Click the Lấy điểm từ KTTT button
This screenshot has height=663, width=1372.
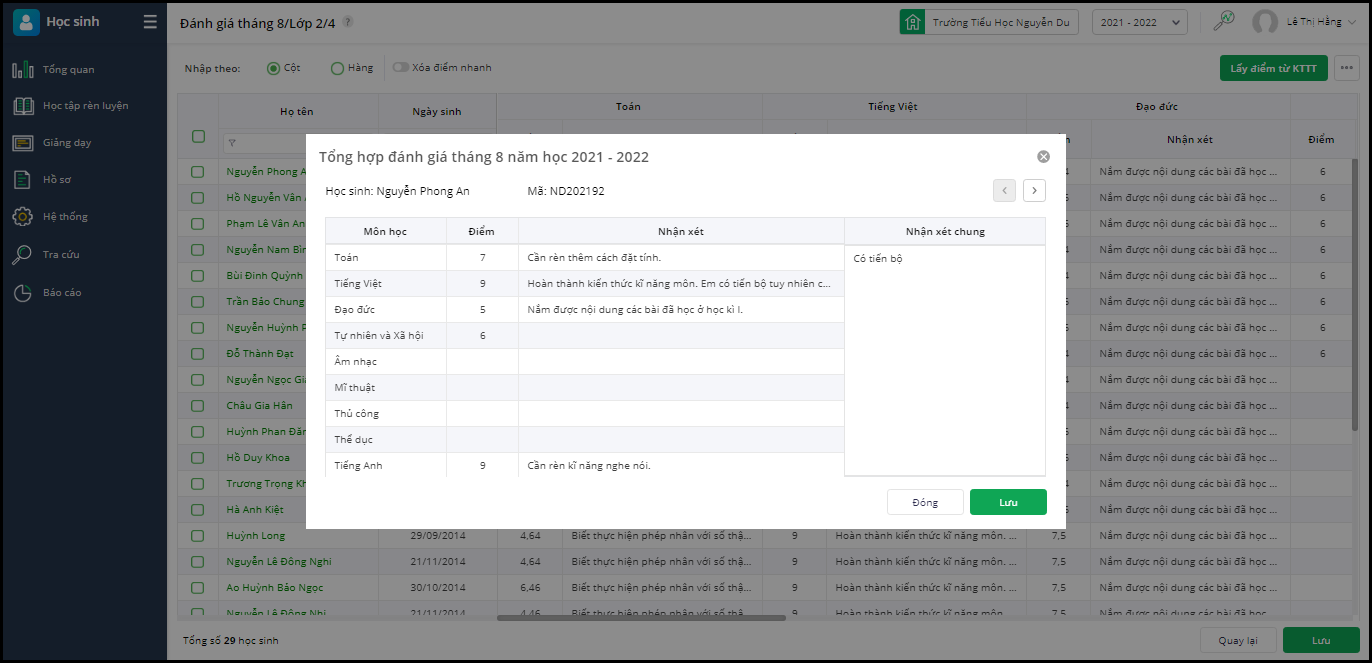pyautogui.click(x=1273, y=68)
